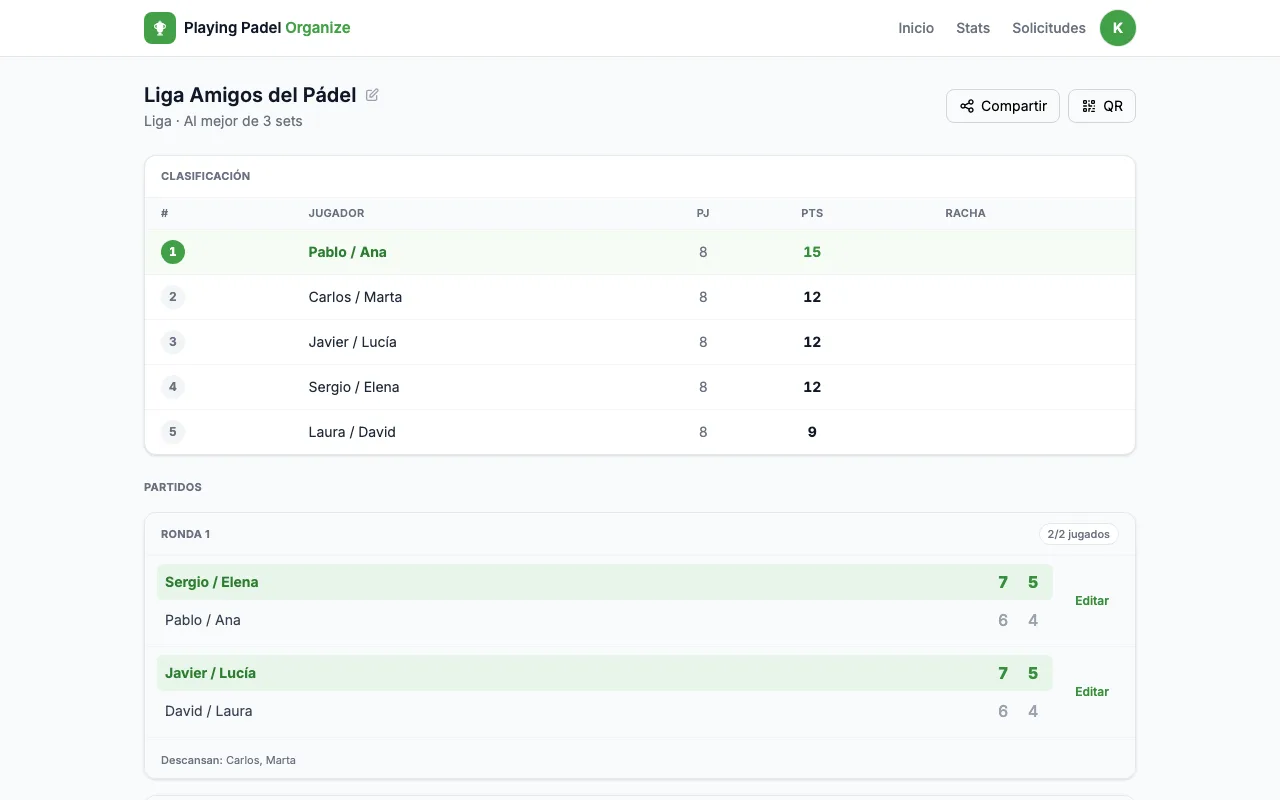Screen dimensions: 1280x800
Task: Open the QR code button
Action: click(x=1102, y=106)
